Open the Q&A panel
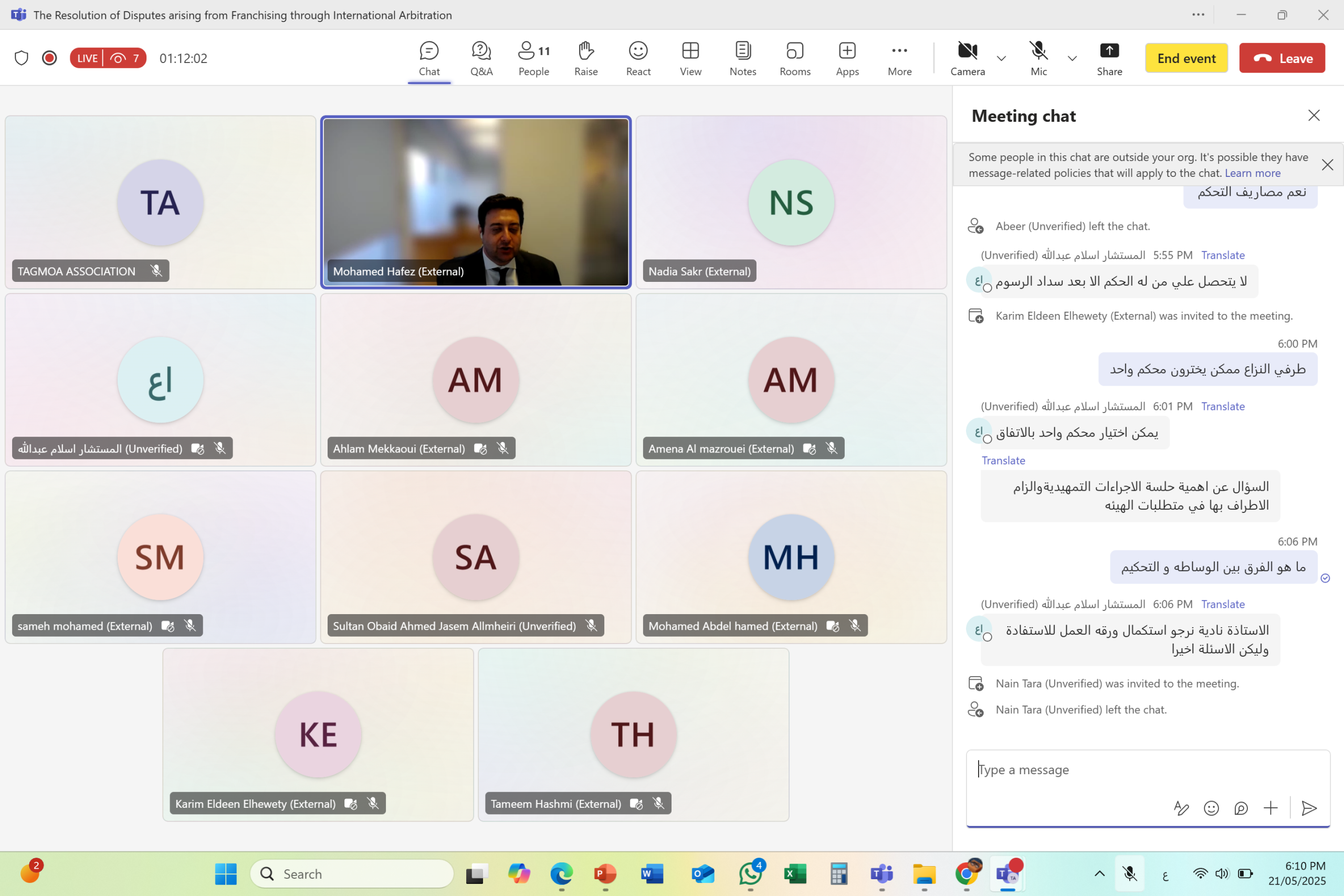The image size is (1344, 896). 481,58
